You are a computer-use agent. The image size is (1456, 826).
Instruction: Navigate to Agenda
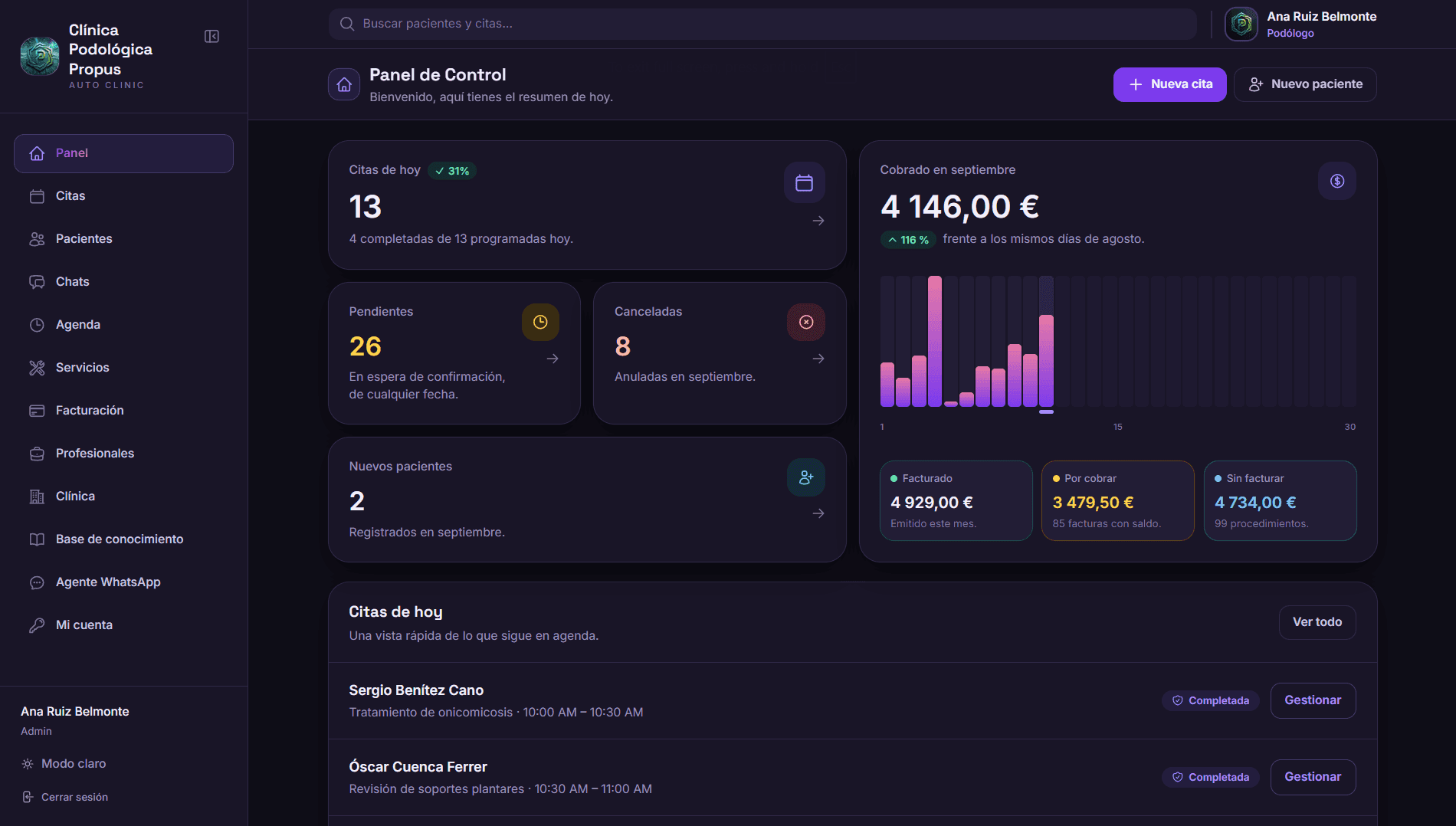[x=123, y=325]
